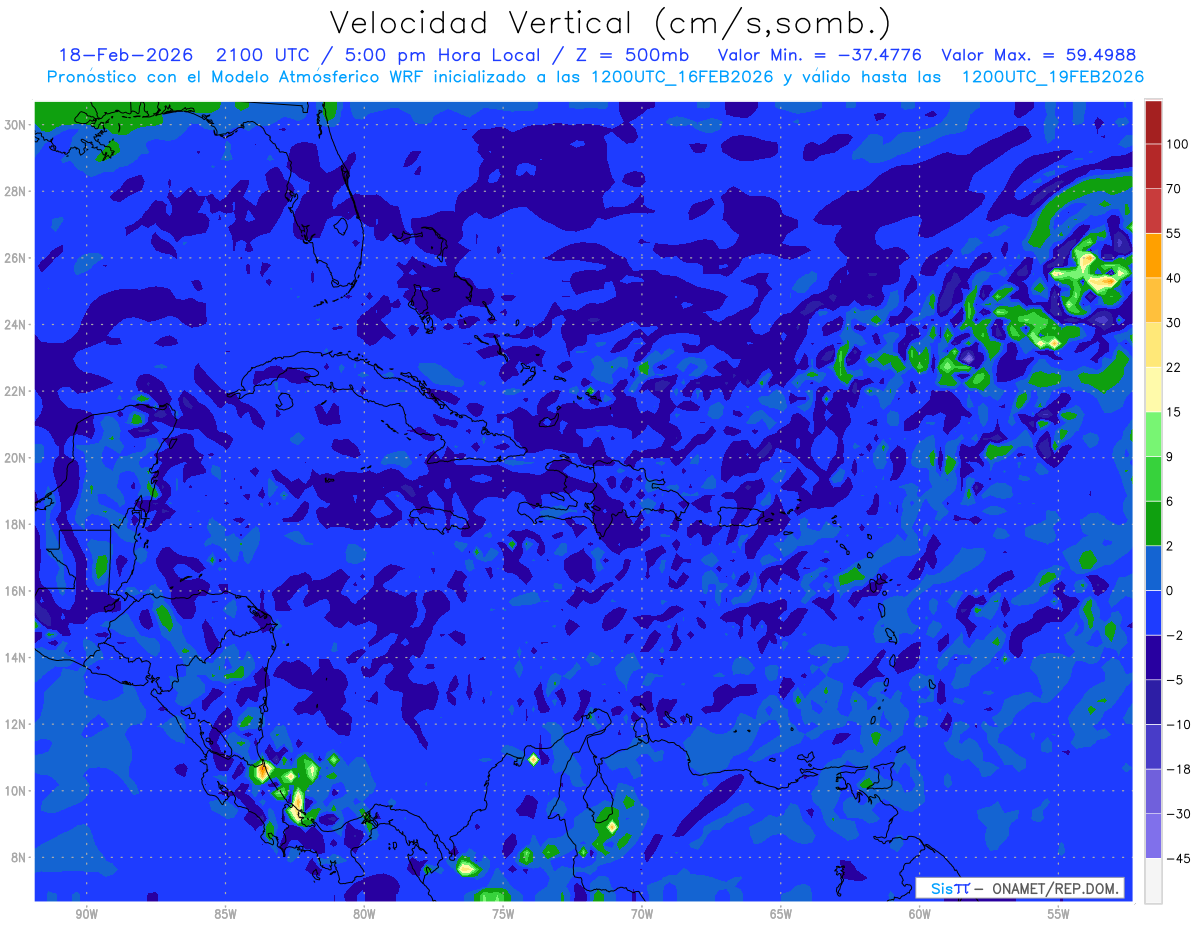The width and height of the screenshot is (1200, 927).
Task: Click the '70W' longitude label
Action: click(642, 914)
